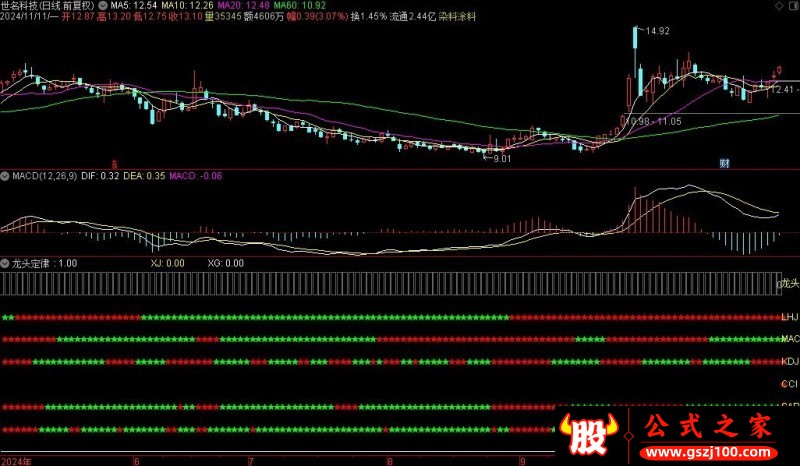This screenshot has height=466, width=800.
Task: Click the MAC row label
Action: [x=790, y=339]
